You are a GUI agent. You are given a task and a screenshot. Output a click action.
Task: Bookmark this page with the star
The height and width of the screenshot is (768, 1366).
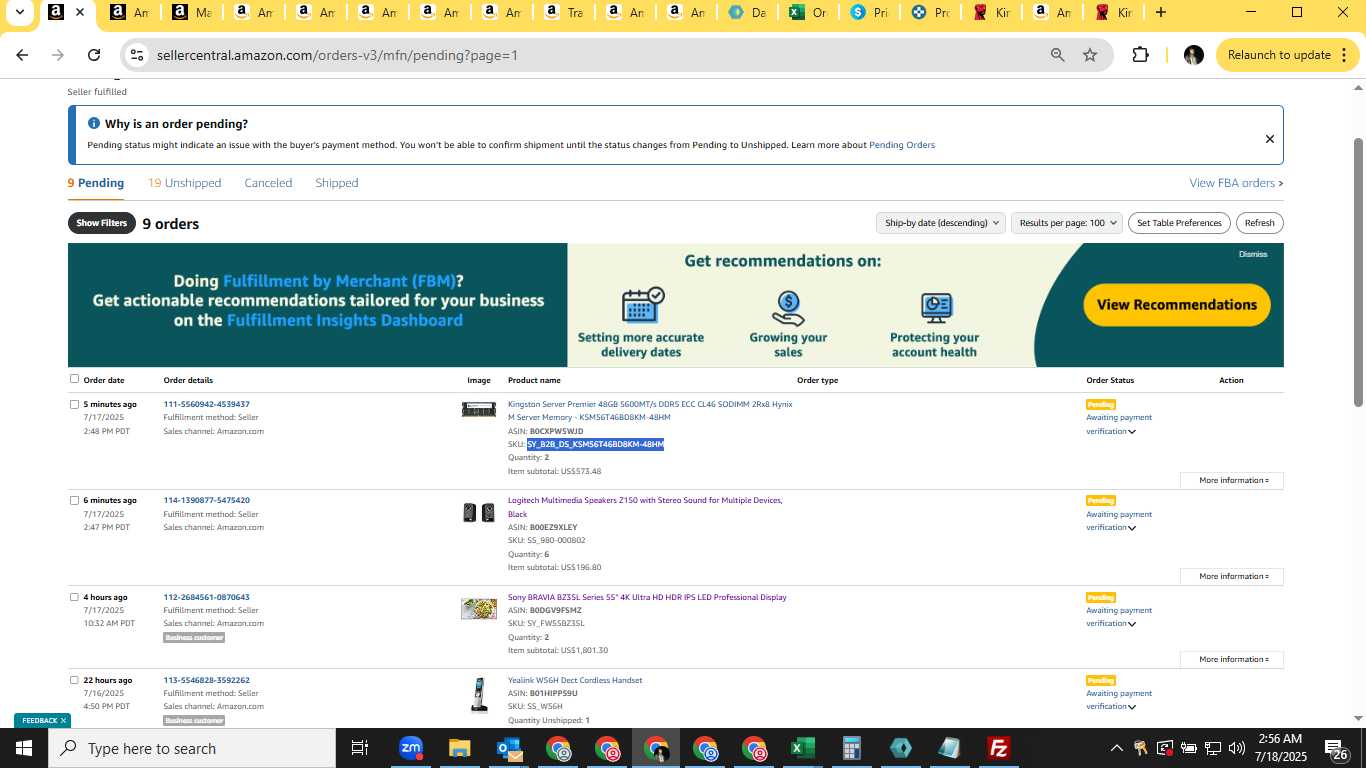[1090, 55]
